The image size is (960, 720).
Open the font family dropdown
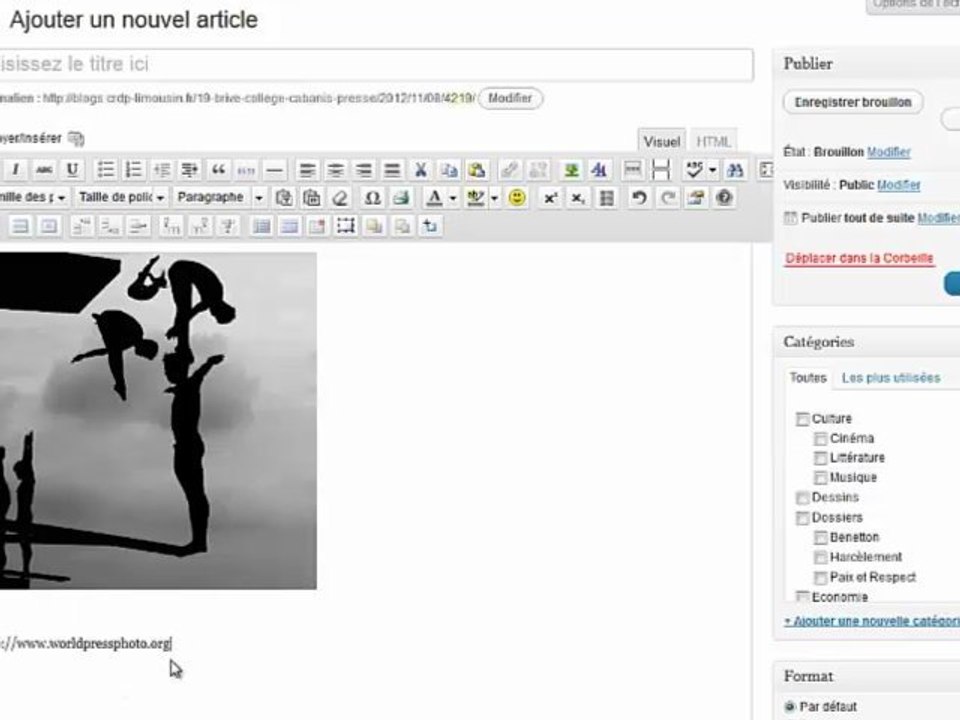(34, 198)
